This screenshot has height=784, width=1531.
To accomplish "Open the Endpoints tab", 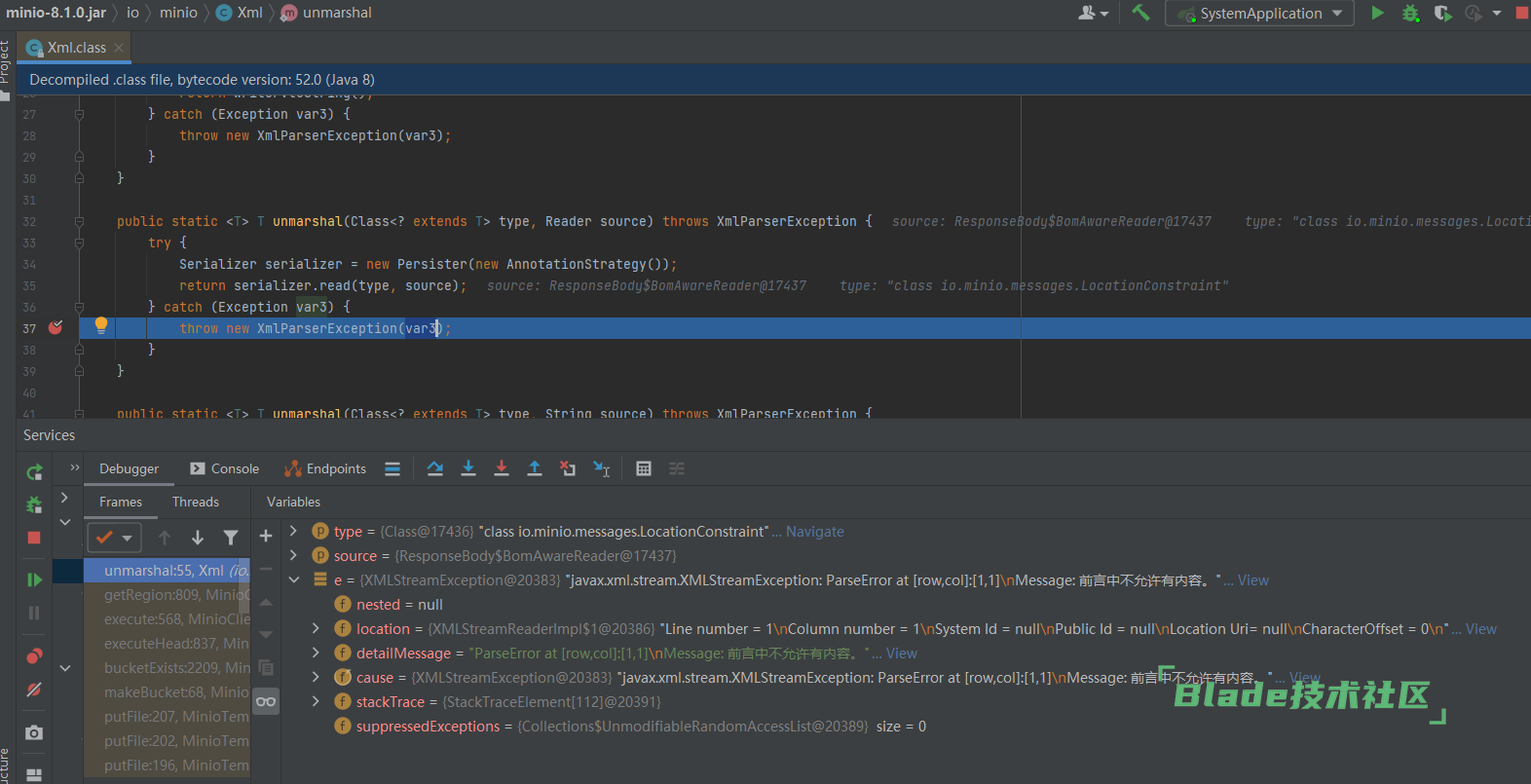I will (x=325, y=468).
